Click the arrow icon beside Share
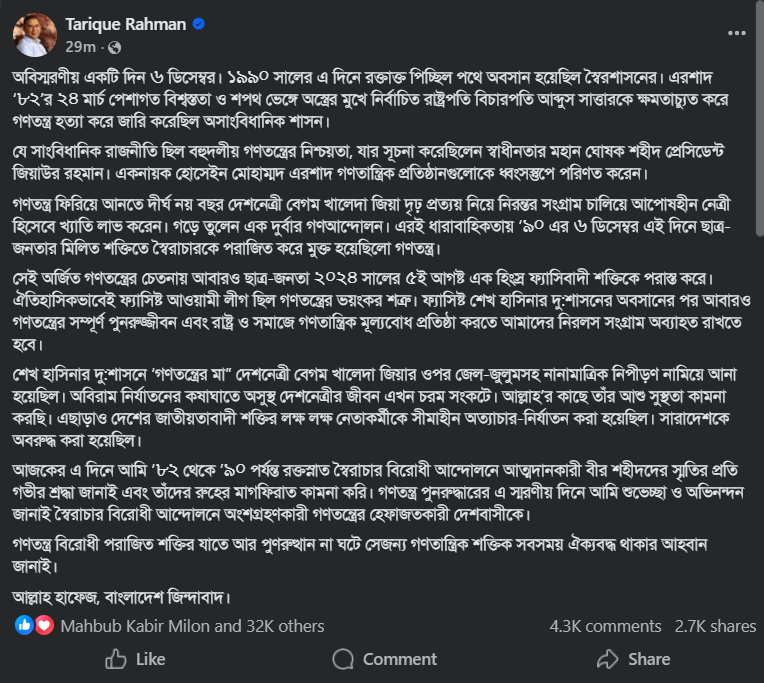 click(x=606, y=659)
